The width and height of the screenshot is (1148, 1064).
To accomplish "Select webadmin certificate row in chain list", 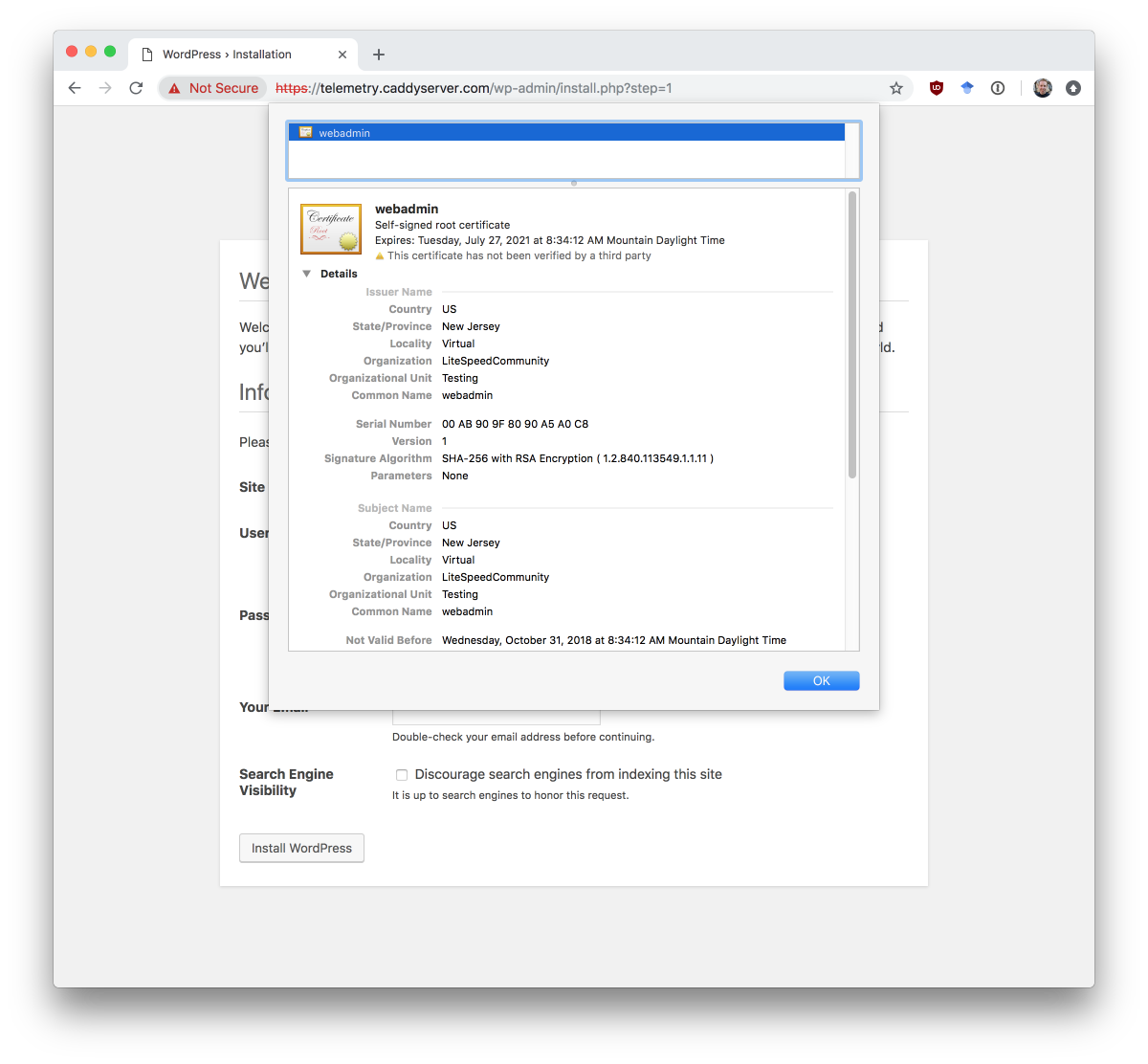I will (x=566, y=133).
